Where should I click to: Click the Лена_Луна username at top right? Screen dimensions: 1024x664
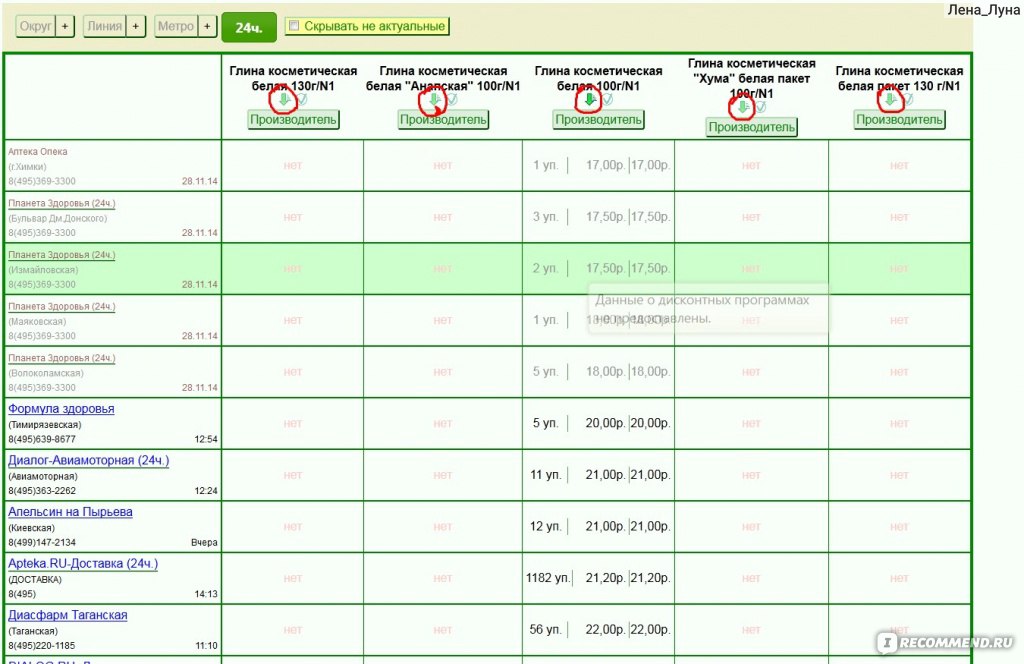tap(984, 10)
